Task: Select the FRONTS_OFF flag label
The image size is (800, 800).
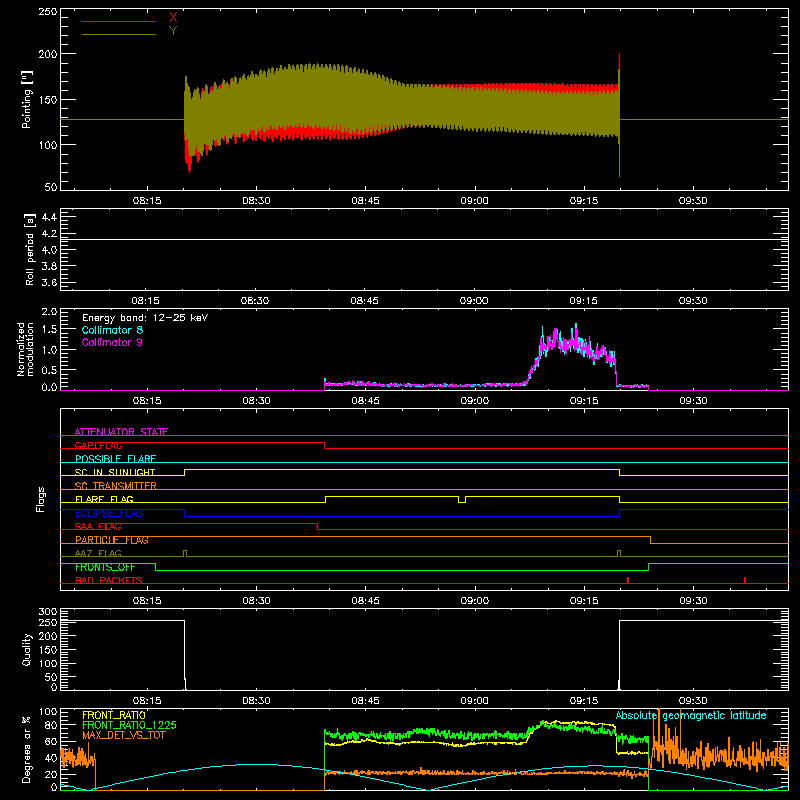Action: click(105, 567)
